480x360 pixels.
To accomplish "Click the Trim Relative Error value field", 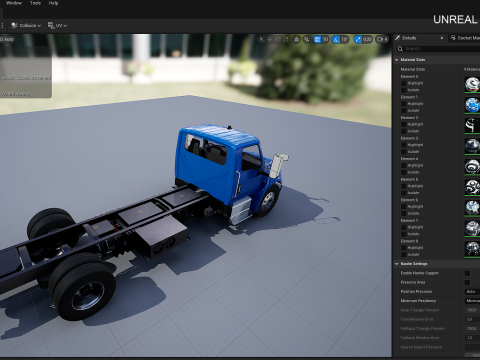I will tap(472, 319).
